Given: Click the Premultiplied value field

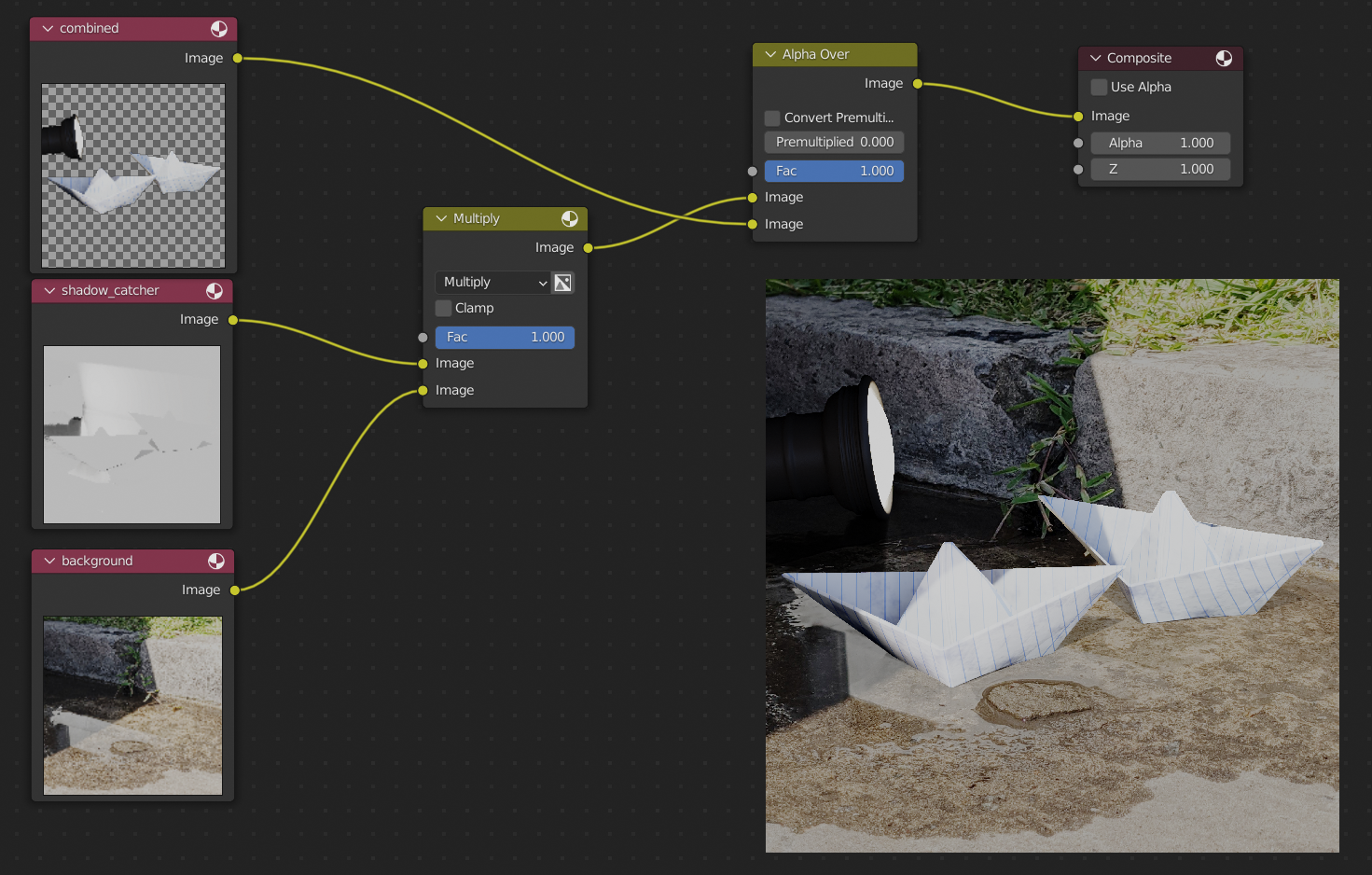Looking at the screenshot, I should [x=834, y=142].
